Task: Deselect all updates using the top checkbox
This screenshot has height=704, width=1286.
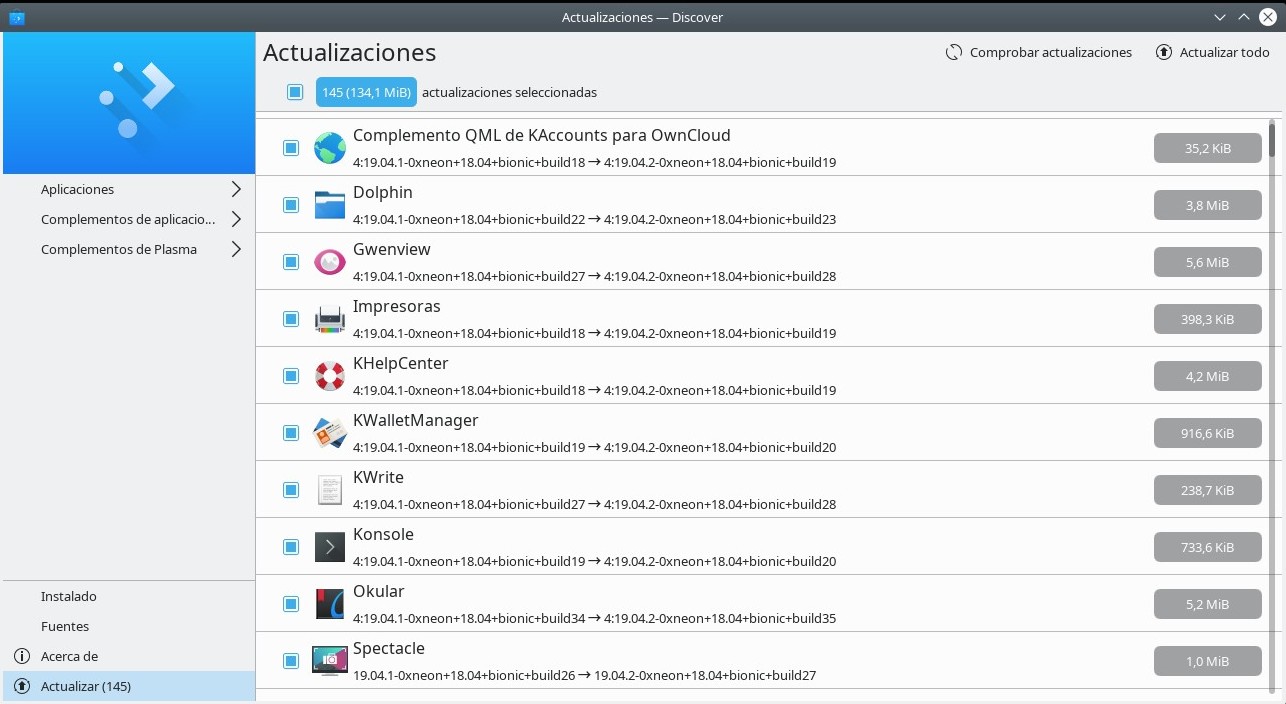Action: (x=295, y=91)
